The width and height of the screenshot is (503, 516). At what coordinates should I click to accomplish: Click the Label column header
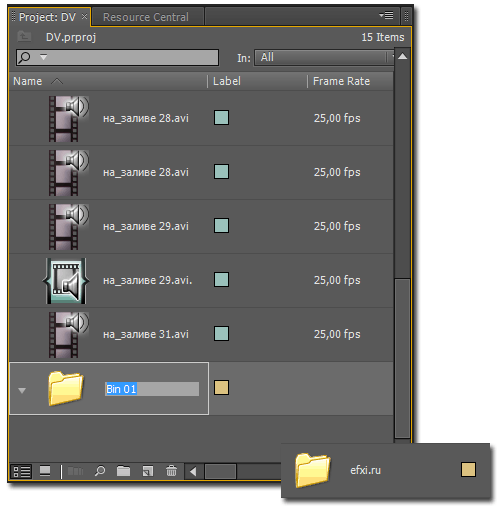click(227, 81)
